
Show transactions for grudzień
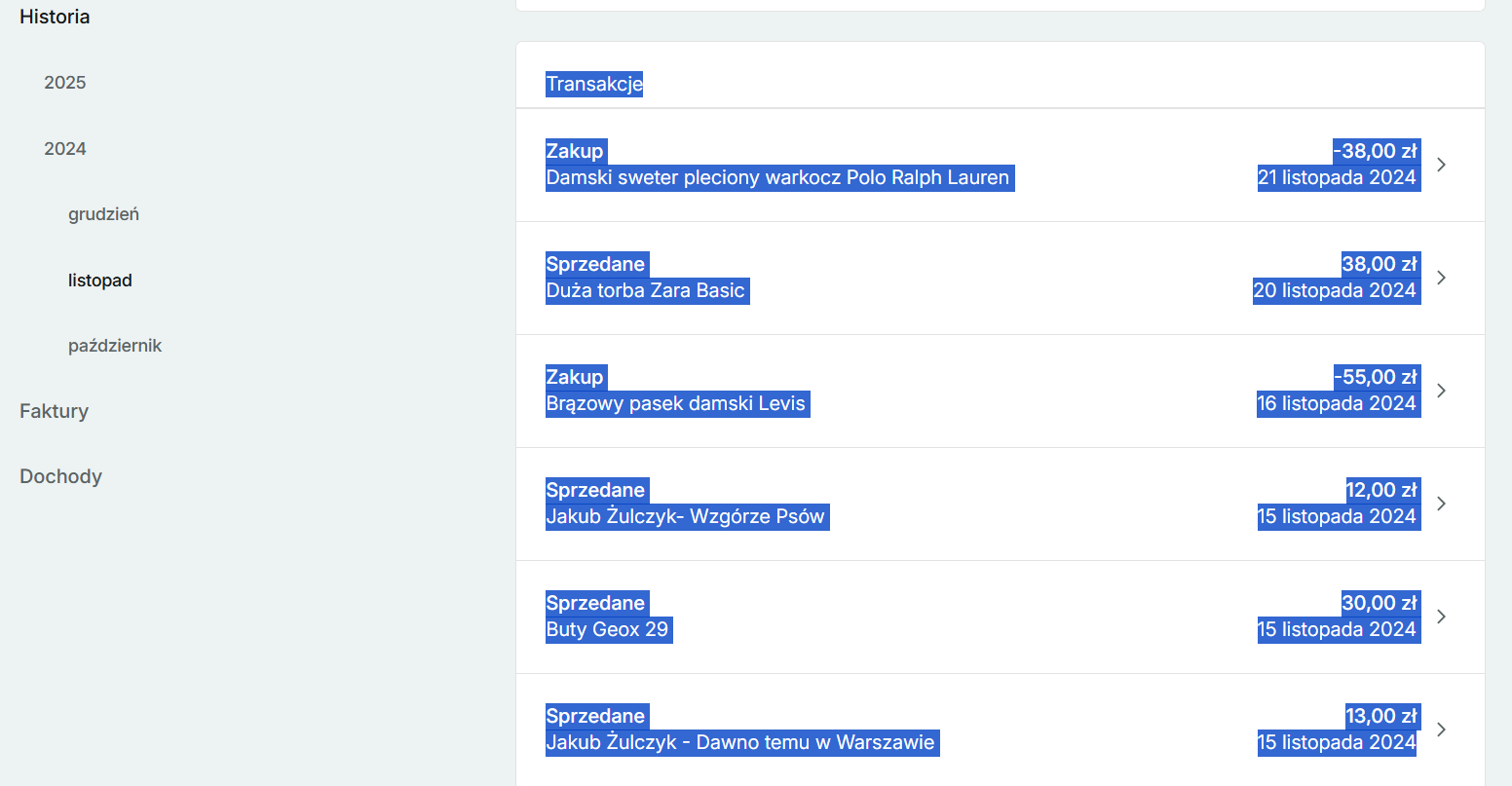(103, 214)
